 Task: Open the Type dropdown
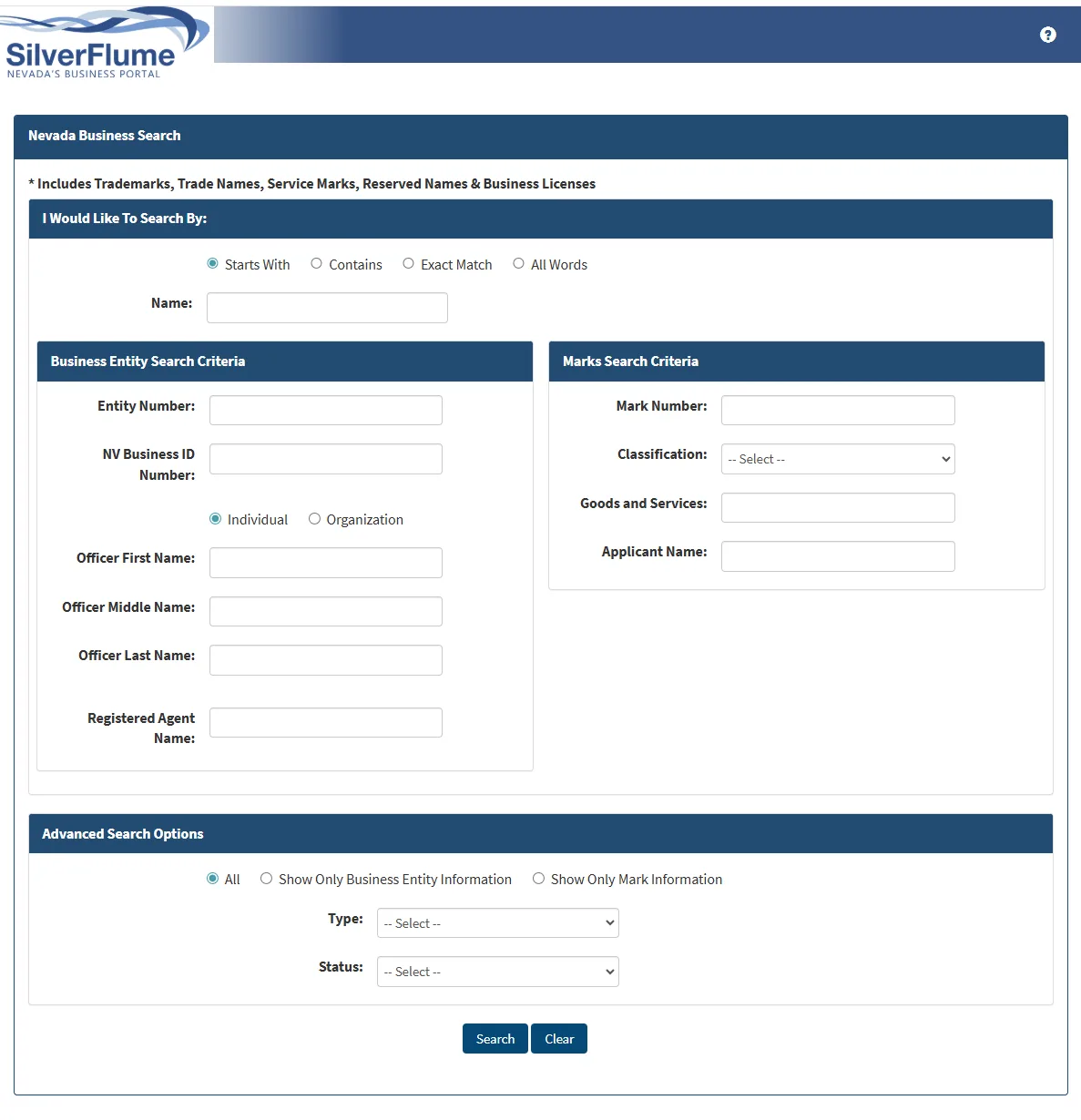click(498, 923)
